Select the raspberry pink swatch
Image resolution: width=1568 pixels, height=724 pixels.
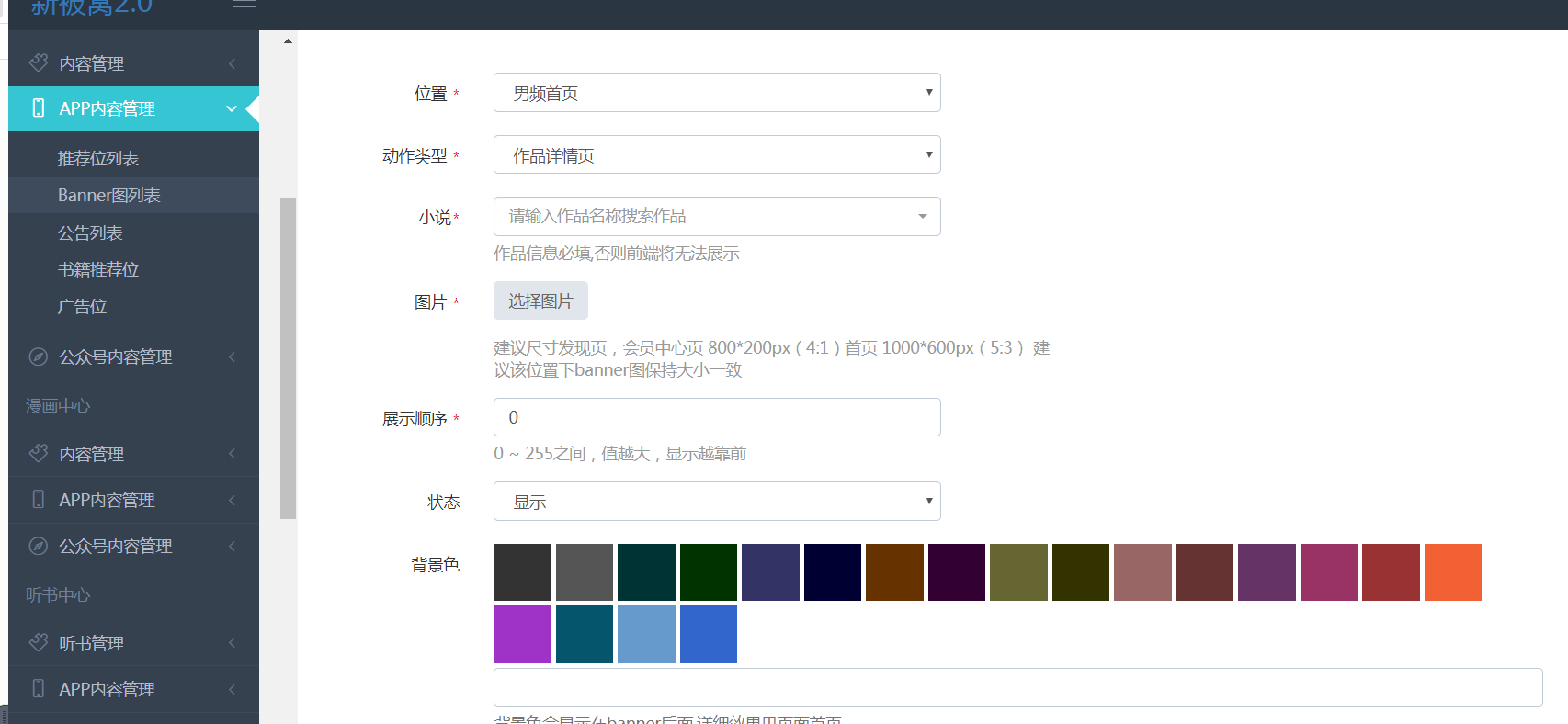pos(1329,572)
